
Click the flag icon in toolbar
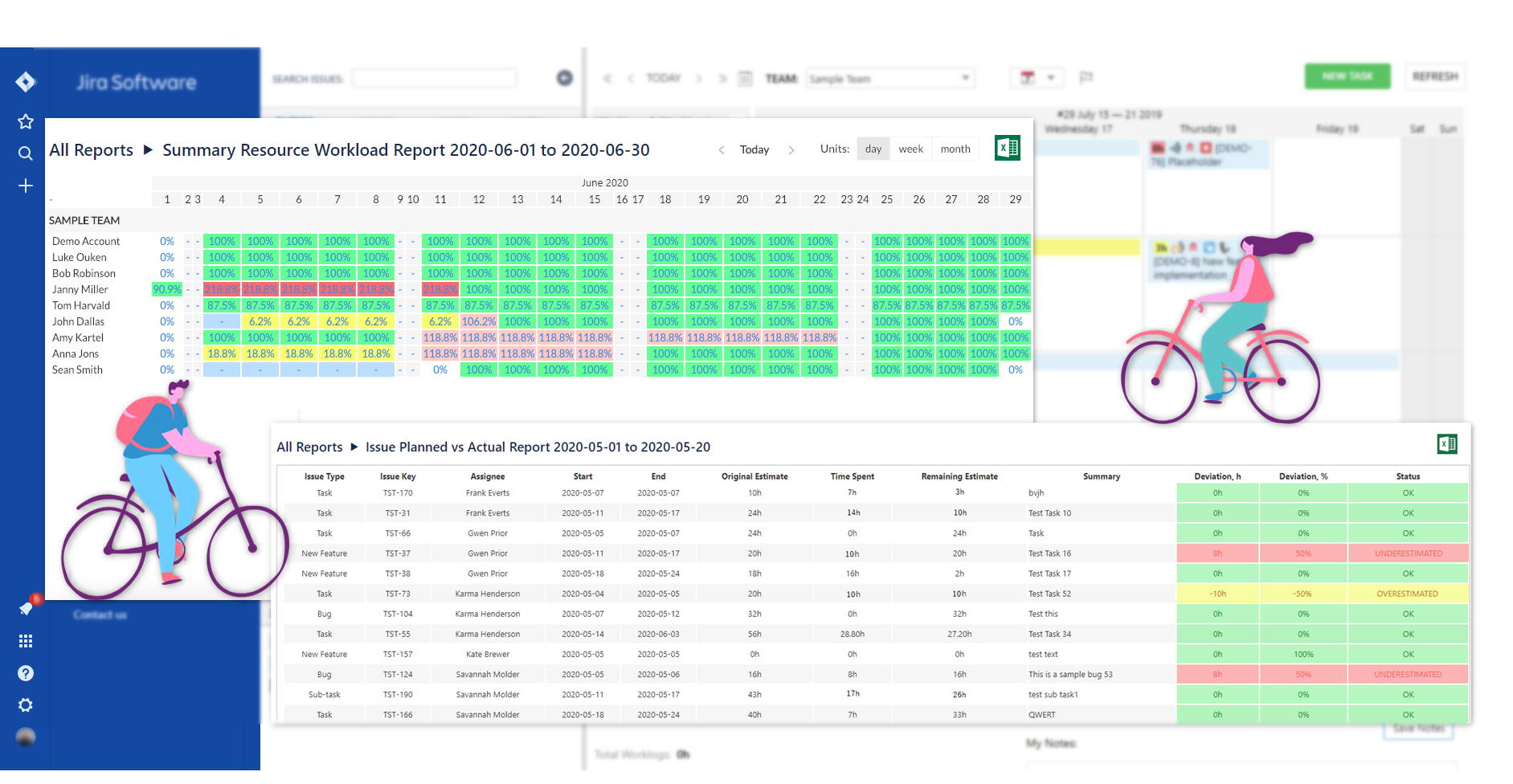[1086, 77]
